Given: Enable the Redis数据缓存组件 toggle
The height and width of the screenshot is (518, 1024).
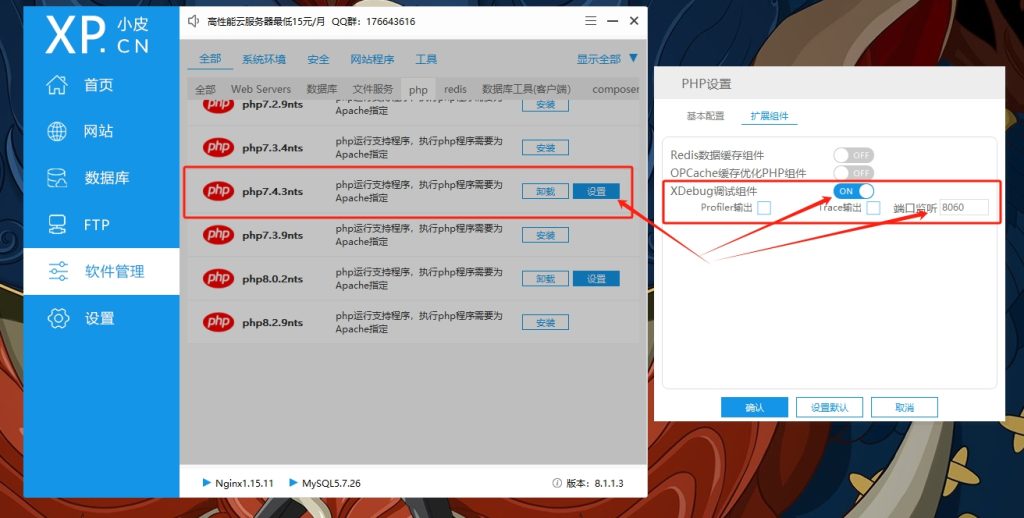Looking at the screenshot, I should coord(853,155).
